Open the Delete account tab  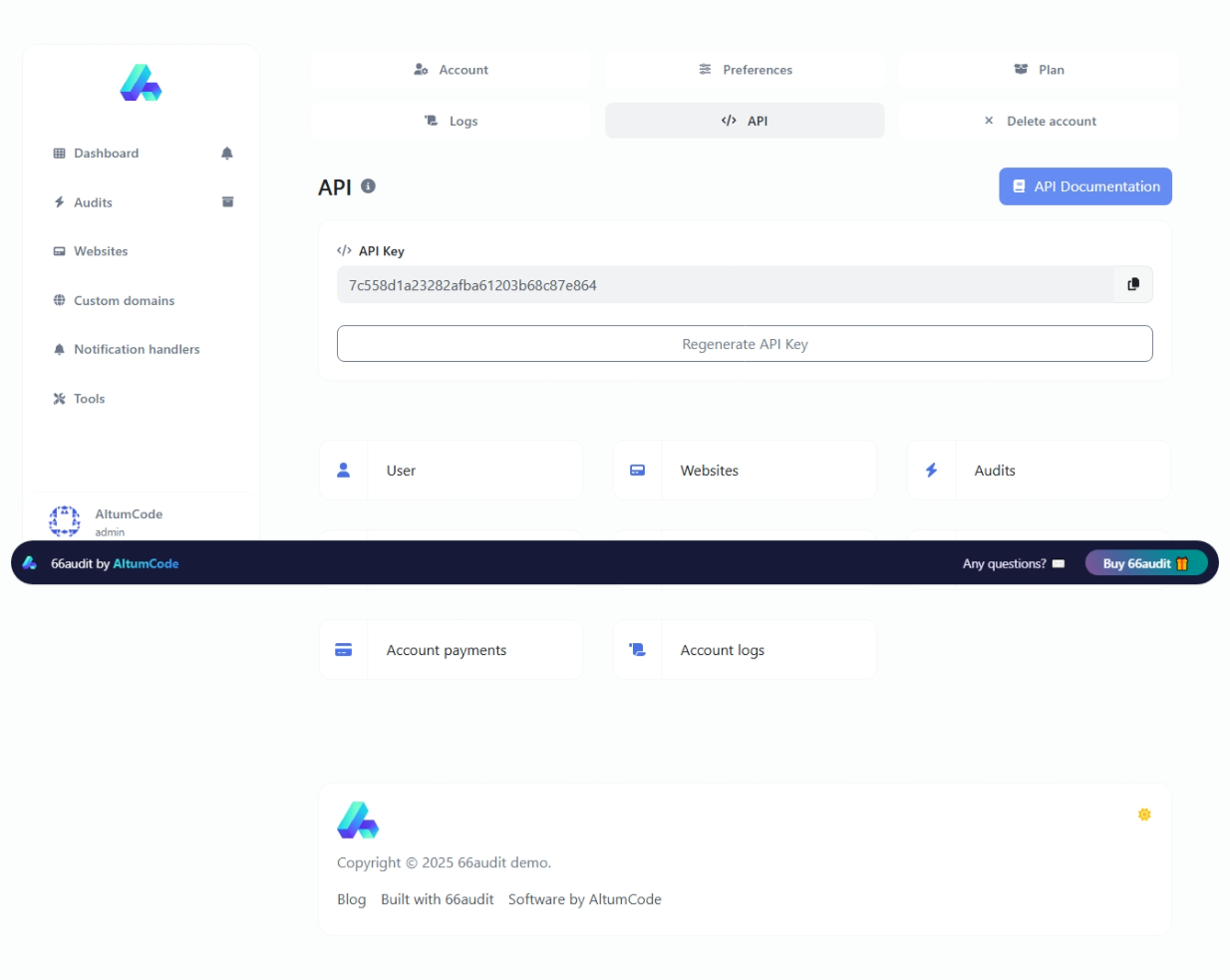pos(1038,122)
